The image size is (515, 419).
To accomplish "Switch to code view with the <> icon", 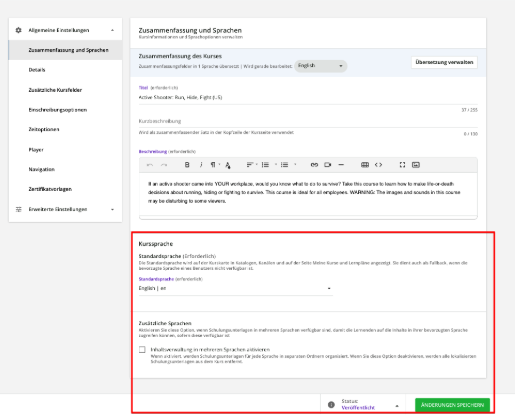I will coord(378,165).
